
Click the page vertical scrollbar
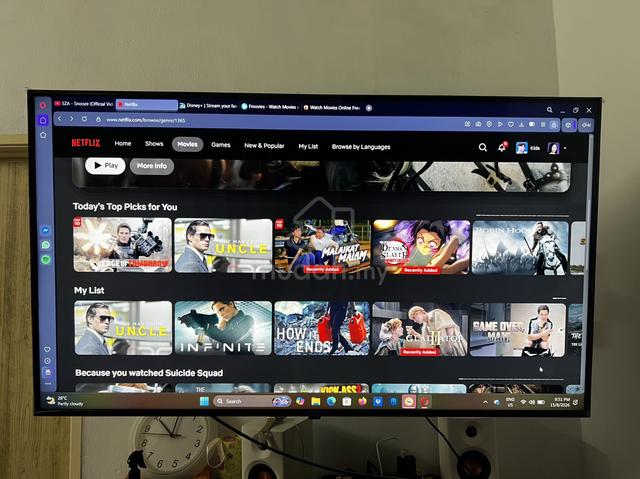[x=588, y=261]
